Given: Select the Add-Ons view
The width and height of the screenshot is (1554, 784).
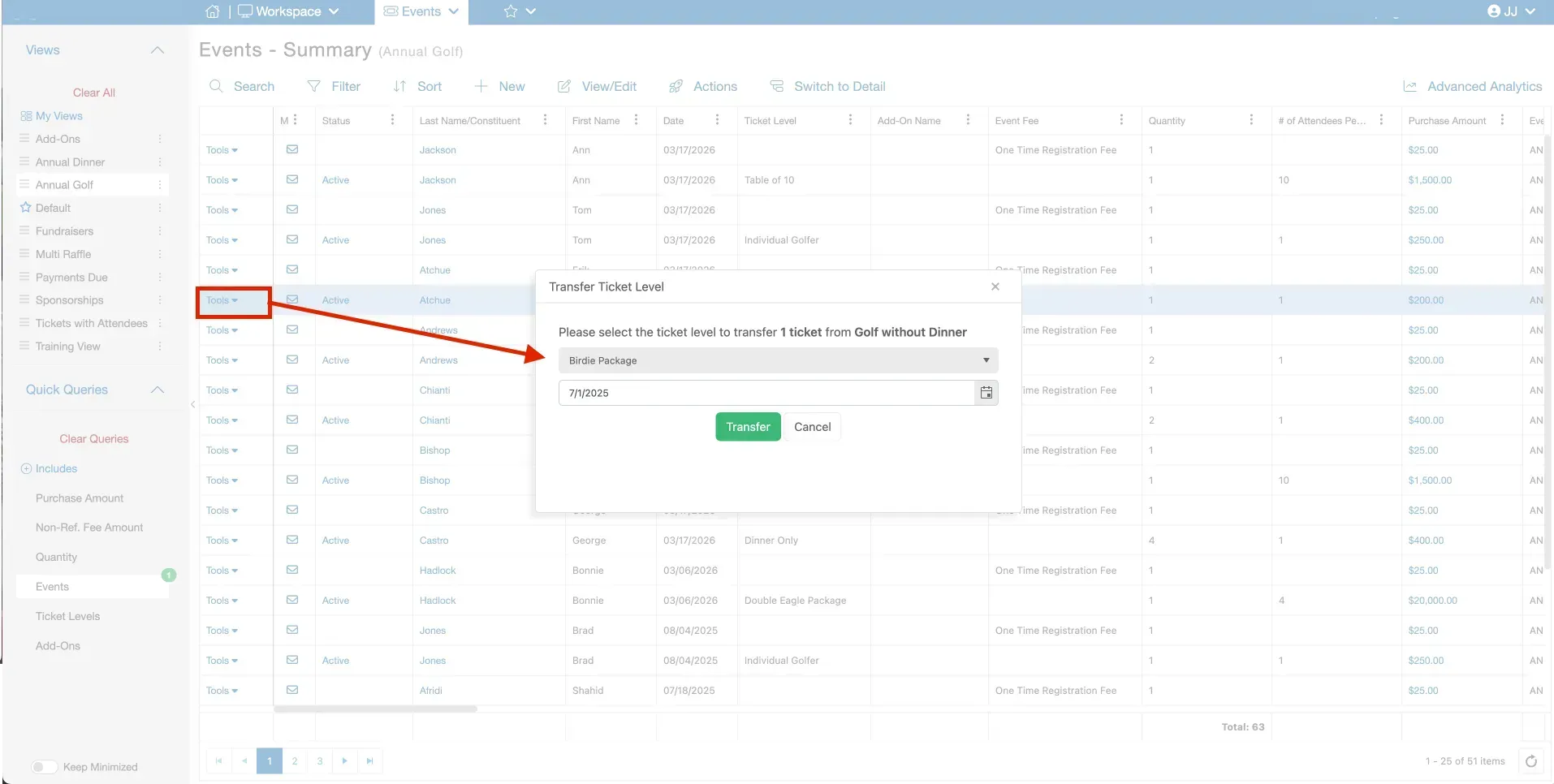Looking at the screenshot, I should click(x=58, y=139).
